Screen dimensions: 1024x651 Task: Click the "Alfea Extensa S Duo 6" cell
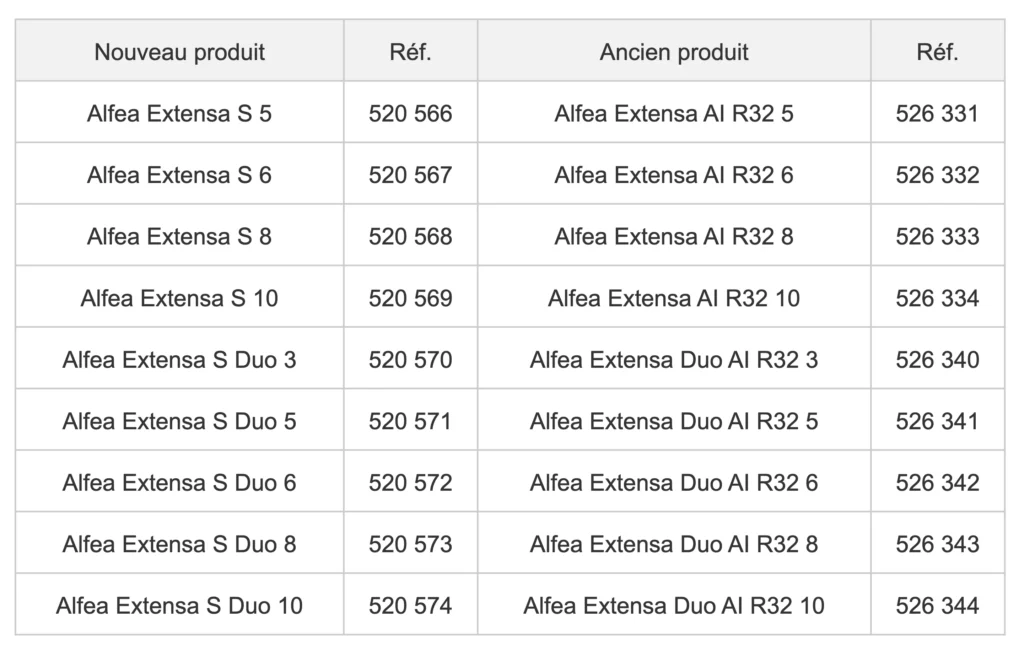click(180, 483)
